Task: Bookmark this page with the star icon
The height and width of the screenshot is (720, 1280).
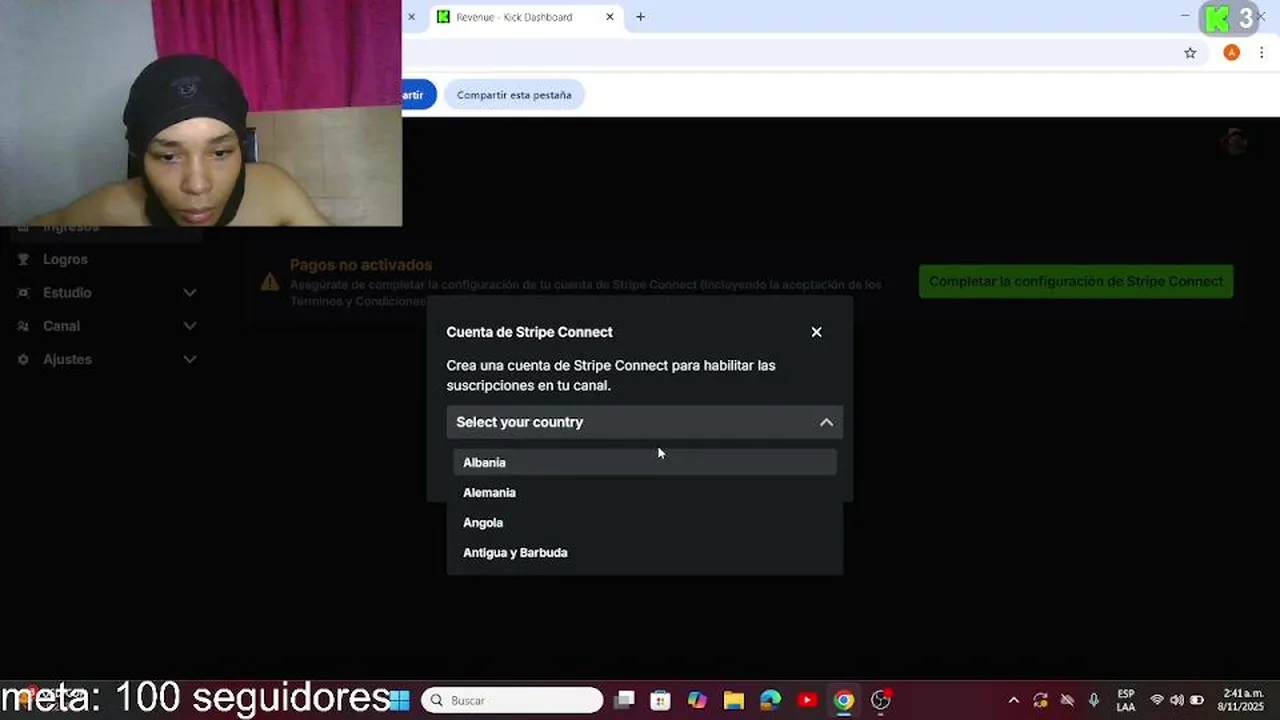Action: click(1190, 53)
